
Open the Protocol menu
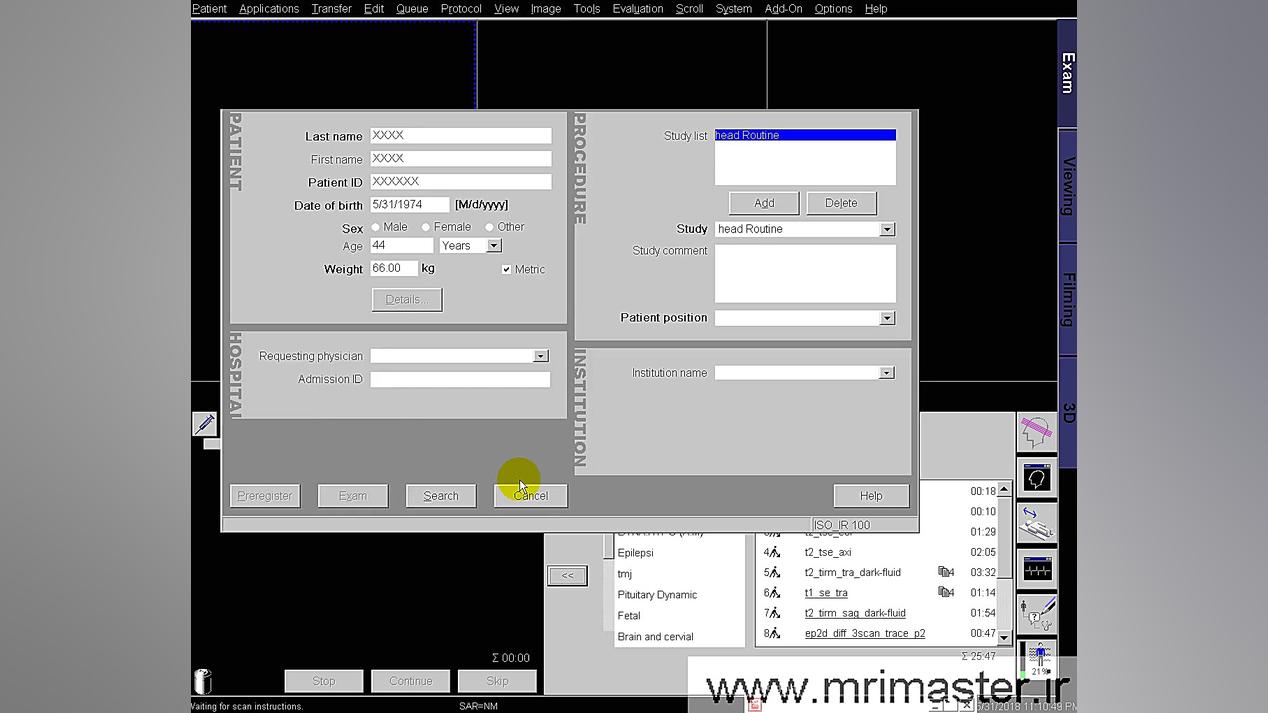[461, 9]
